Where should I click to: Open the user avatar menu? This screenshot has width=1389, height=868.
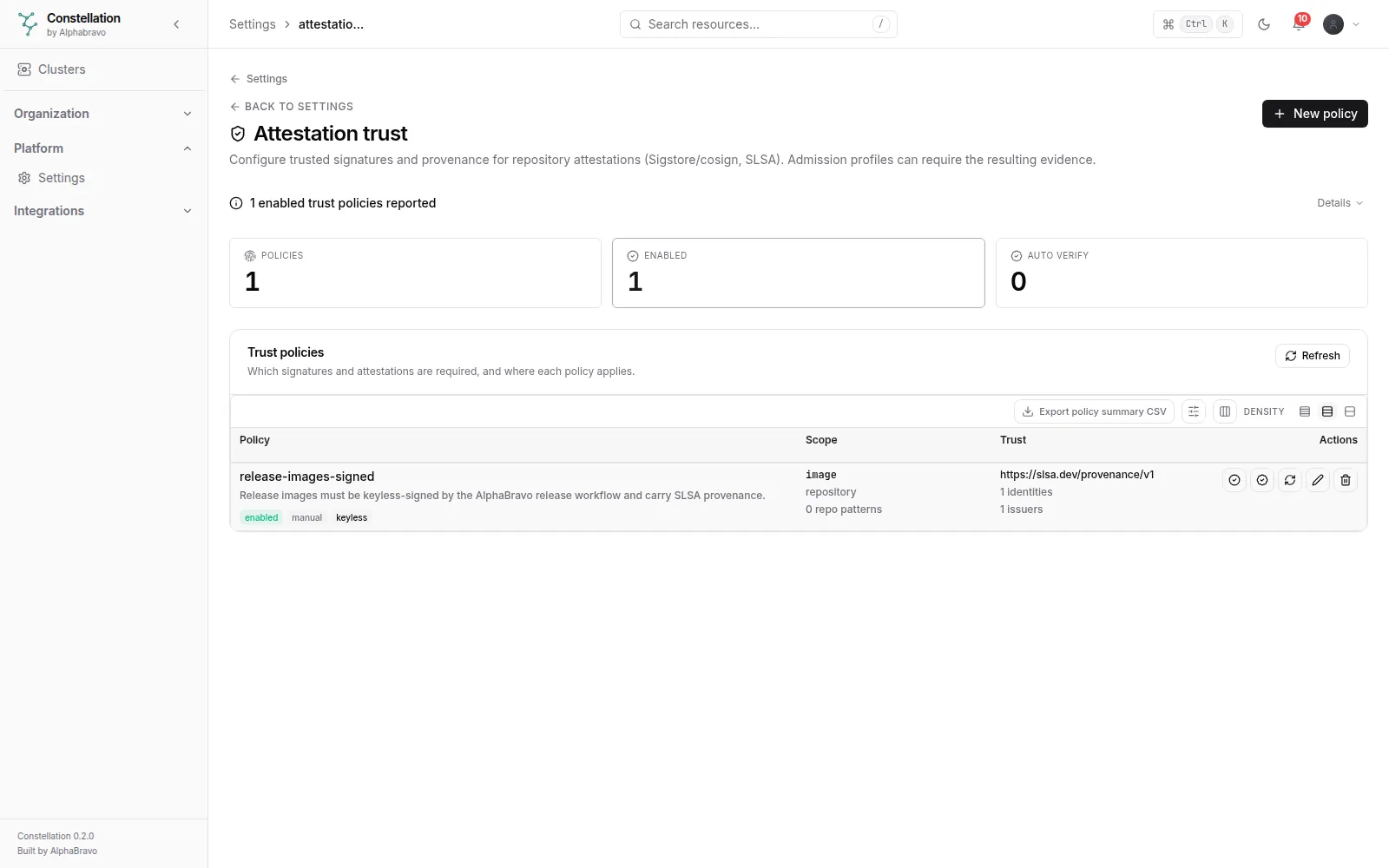(x=1341, y=24)
